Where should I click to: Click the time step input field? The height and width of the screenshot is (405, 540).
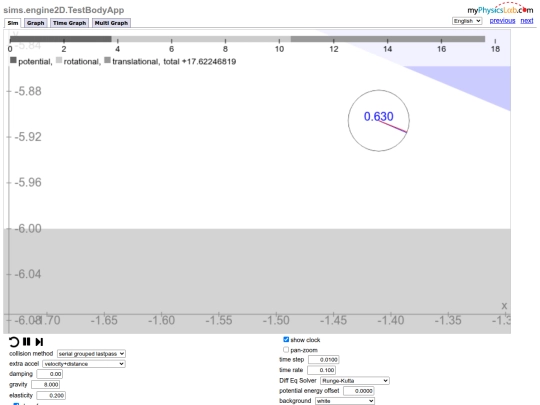pyautogui.click(x=324, y=360)
